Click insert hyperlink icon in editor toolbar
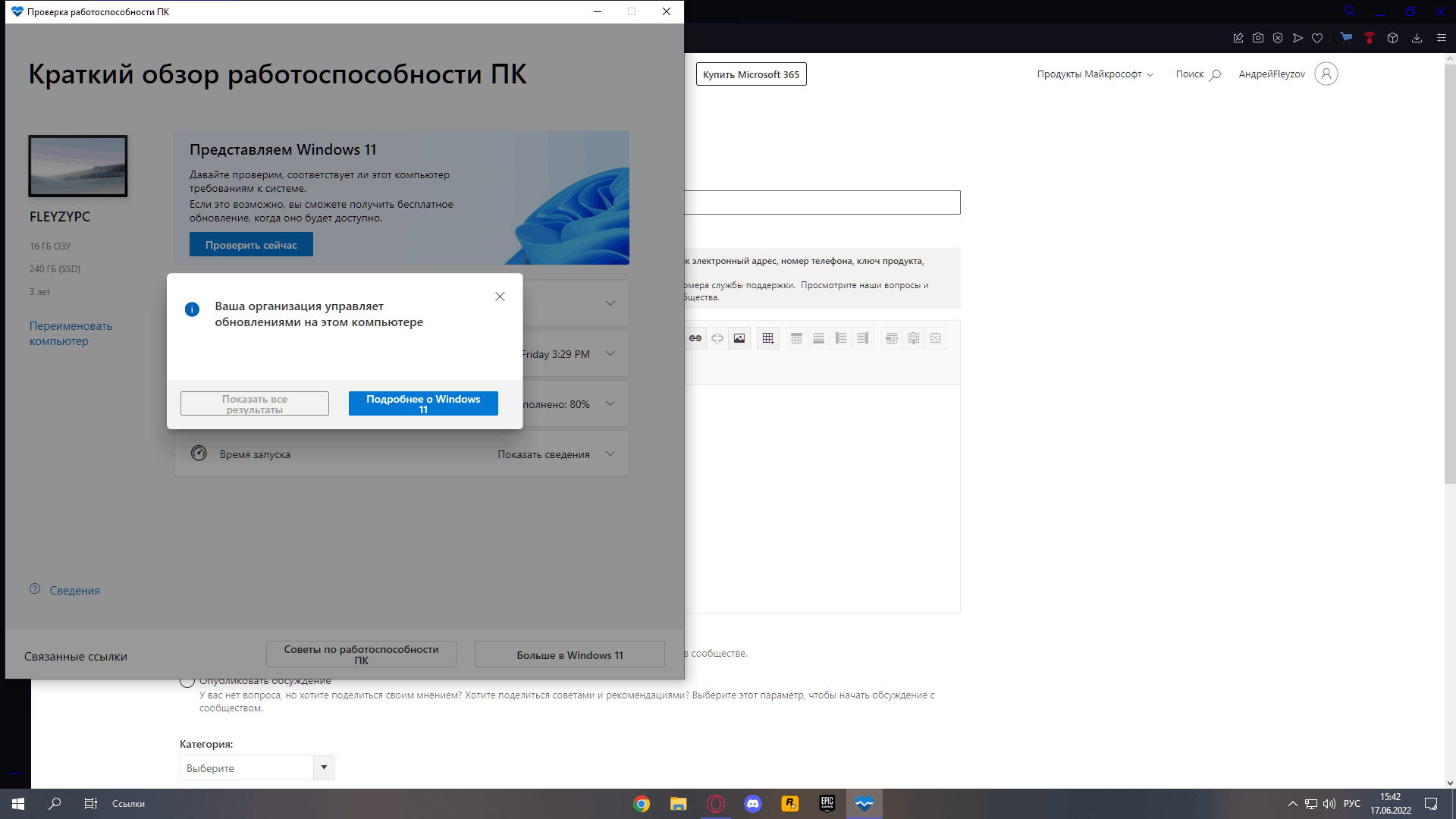The width and height of the screenshot is (1456, 819). 695,338
